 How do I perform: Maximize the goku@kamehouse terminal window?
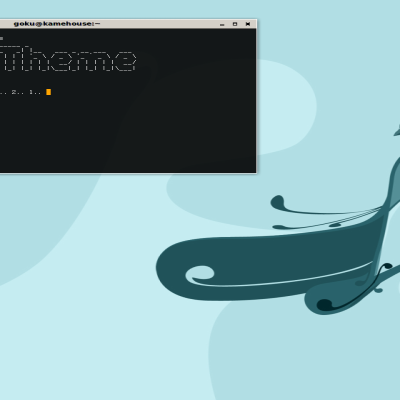pyautogui.click(x=235, y=24)
